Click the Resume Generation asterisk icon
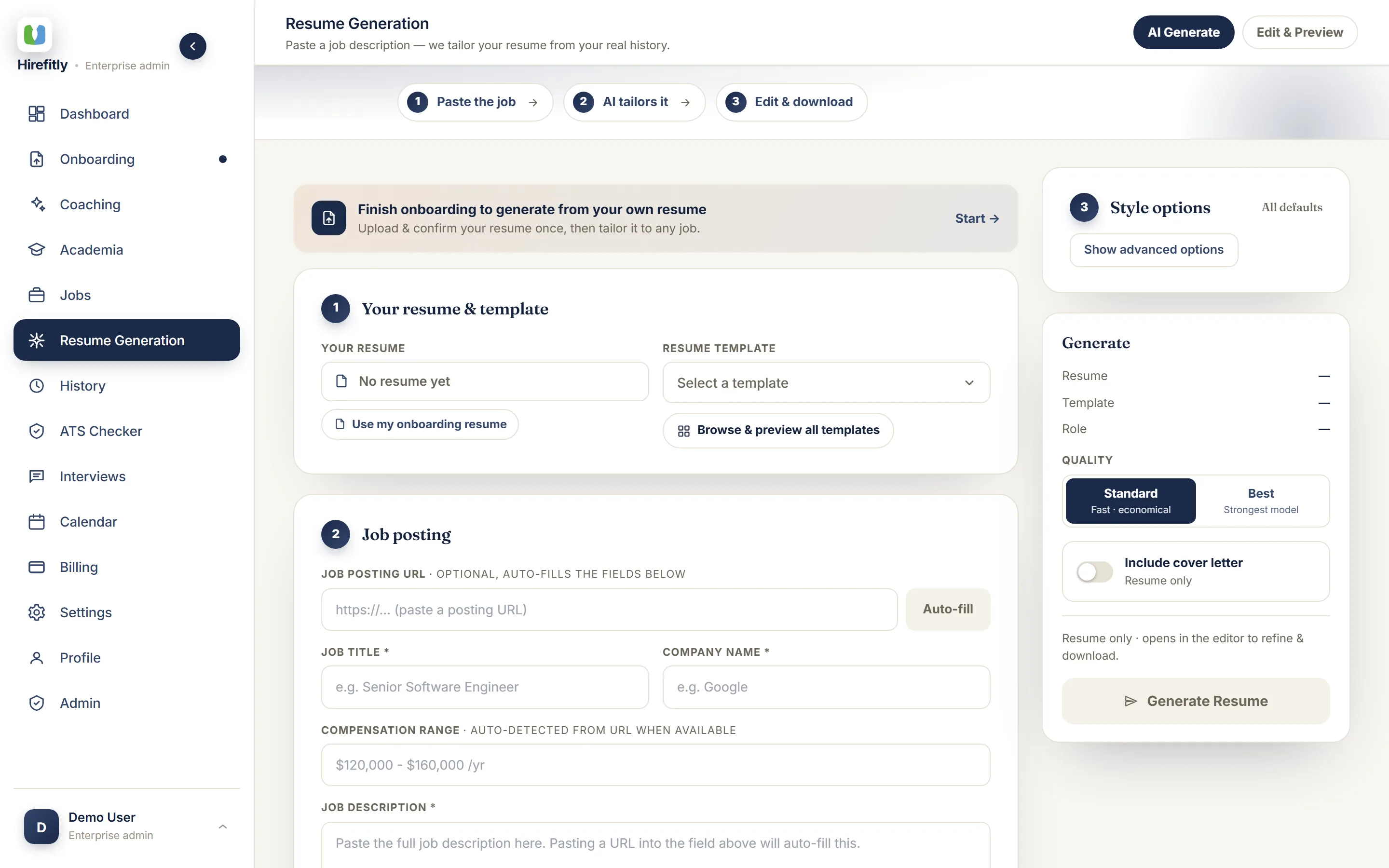The image size is (1389, 868). tap(37, 340)
